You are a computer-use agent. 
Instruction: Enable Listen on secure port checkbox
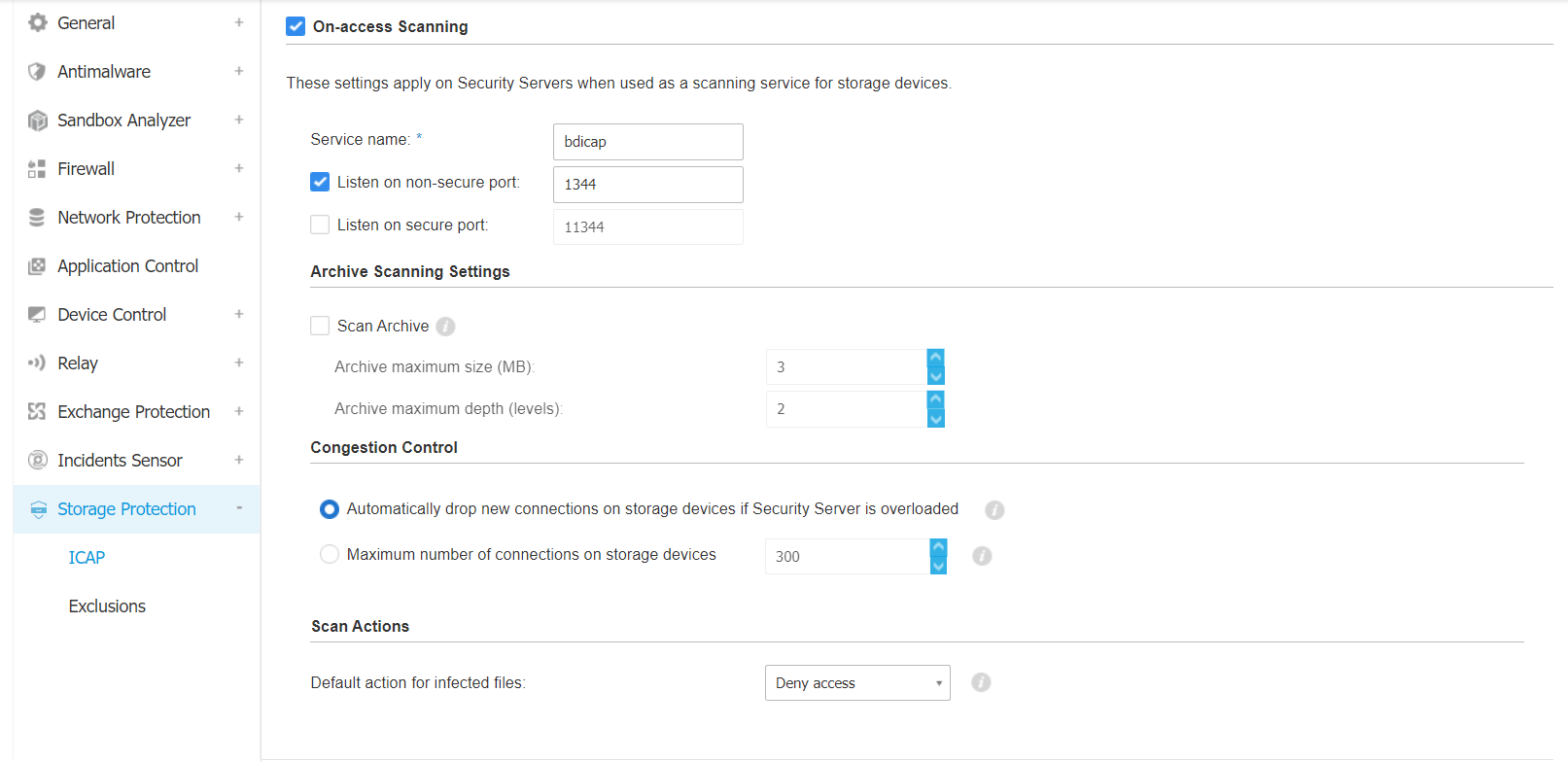[320, 225]
